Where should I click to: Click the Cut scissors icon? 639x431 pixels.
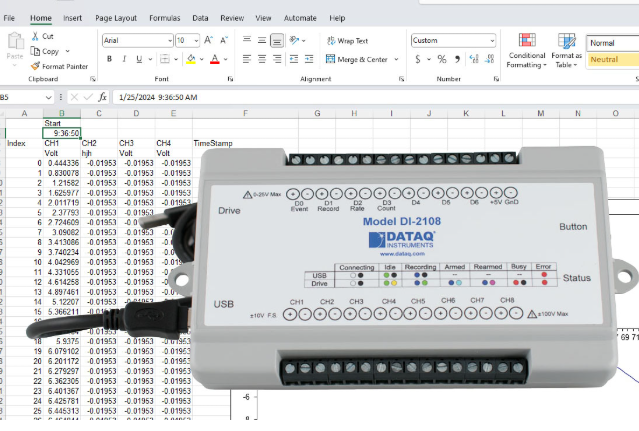(35, 36)
